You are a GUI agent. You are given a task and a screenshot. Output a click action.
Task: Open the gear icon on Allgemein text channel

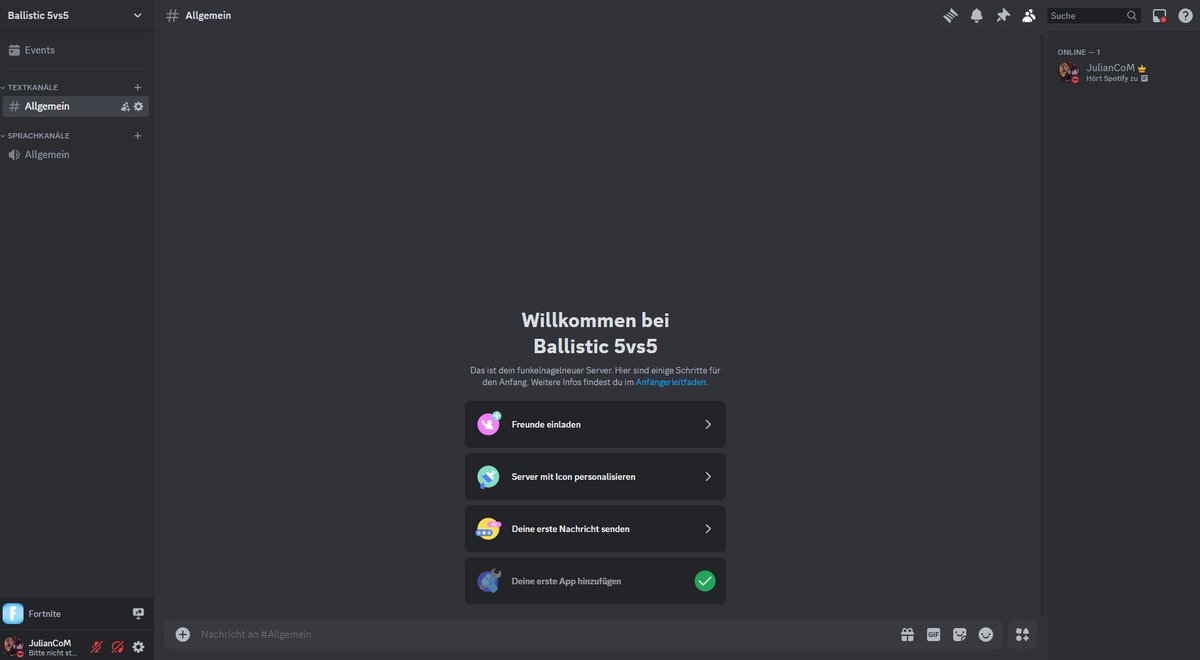click(x=139, y=106)
